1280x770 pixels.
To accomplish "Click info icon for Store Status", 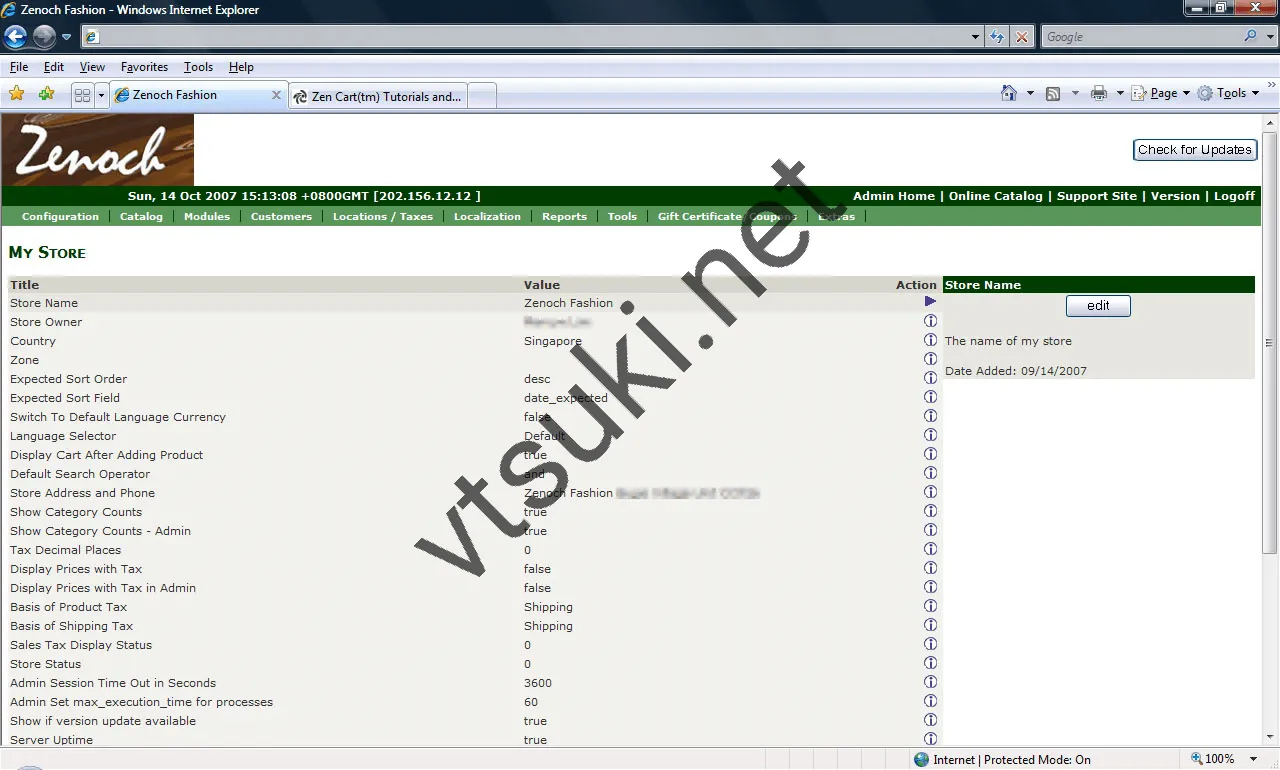I will click(930, 663).
